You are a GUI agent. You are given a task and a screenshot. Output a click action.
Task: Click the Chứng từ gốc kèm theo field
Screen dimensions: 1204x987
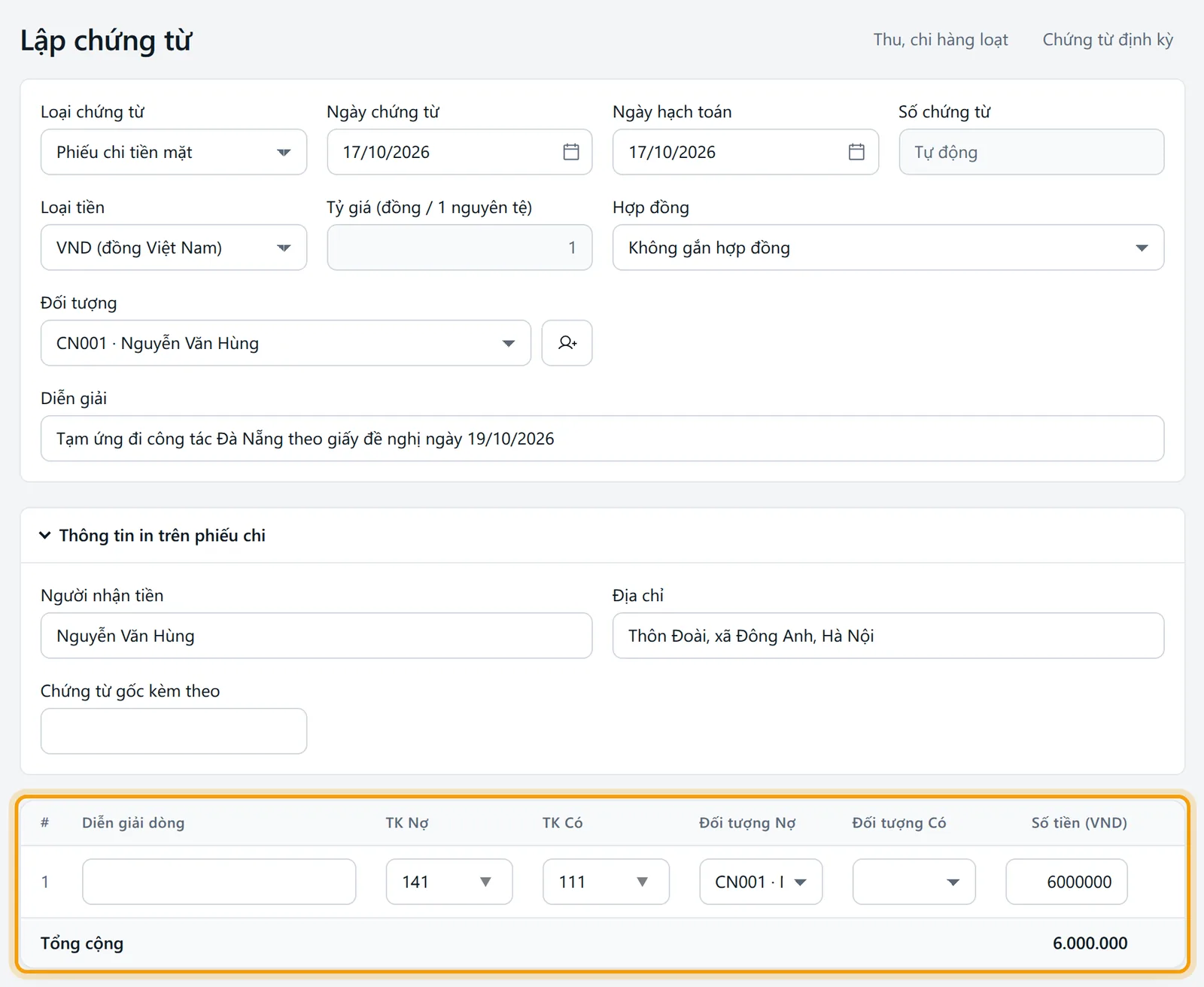point(174,731)
